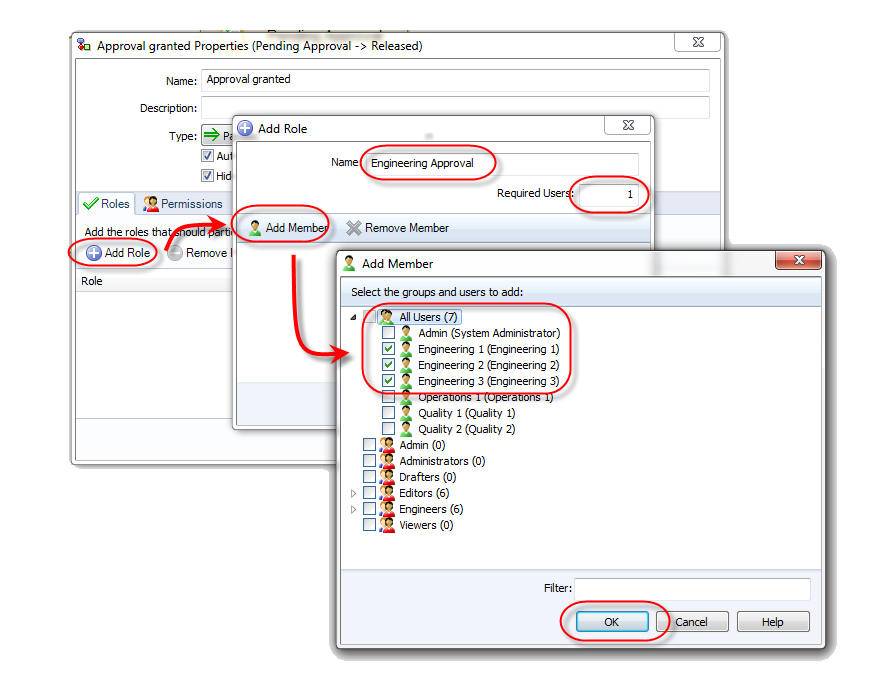
Task: Click the Engineering 1 user icon
Action: tap(406, 348)
